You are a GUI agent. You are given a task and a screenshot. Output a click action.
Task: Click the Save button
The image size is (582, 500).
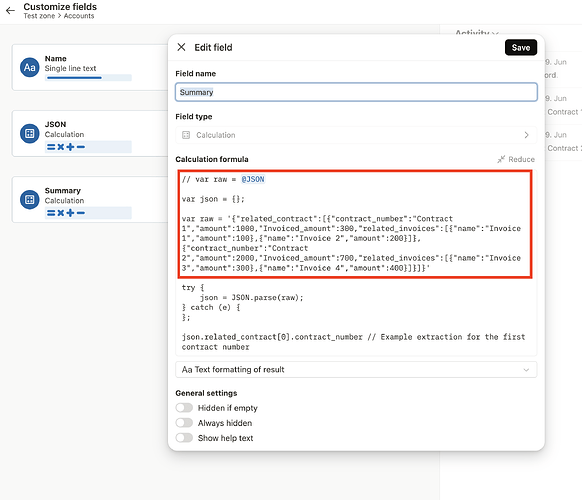(521, 48)
